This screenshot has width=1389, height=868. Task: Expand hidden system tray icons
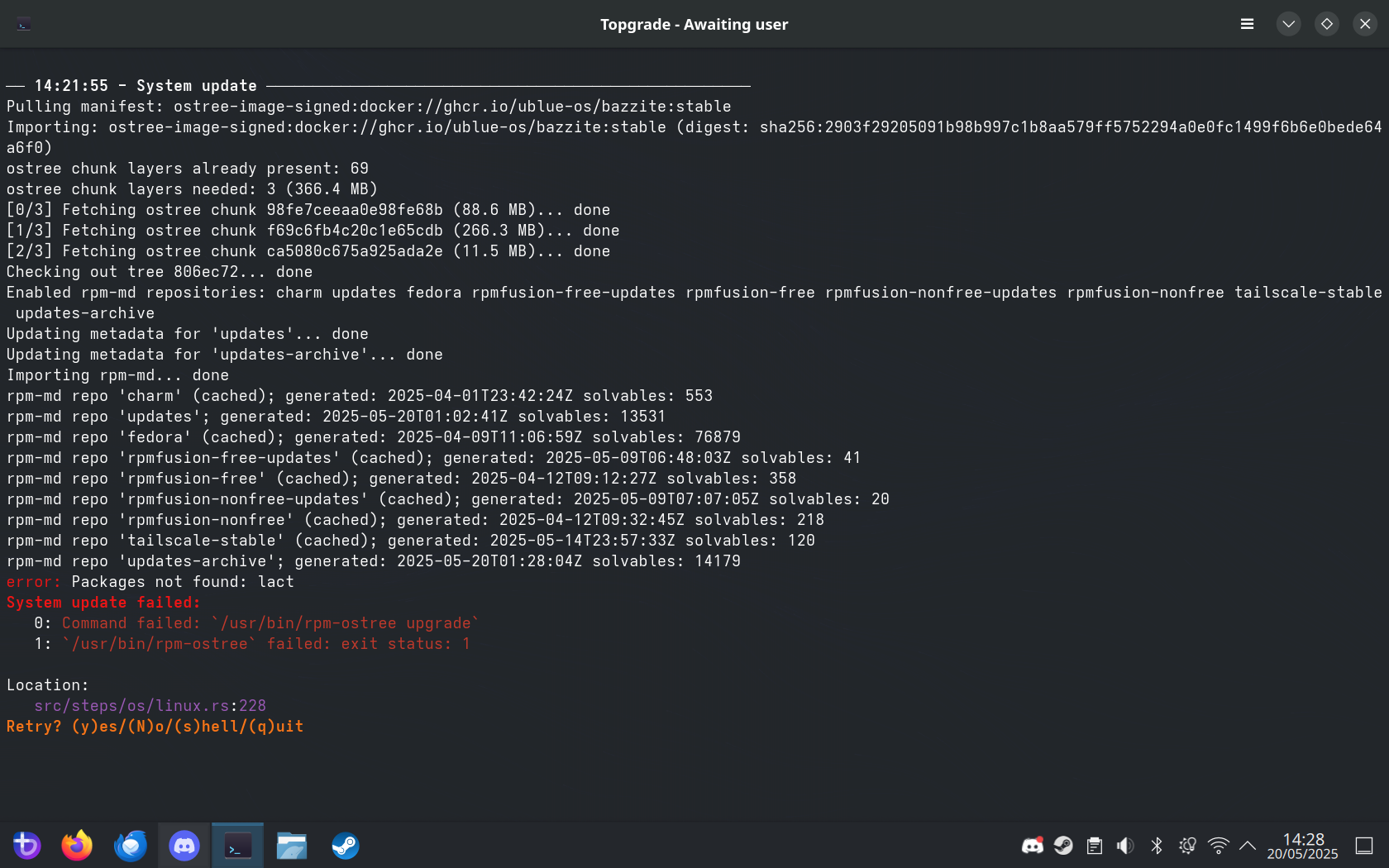[1248, 846]
